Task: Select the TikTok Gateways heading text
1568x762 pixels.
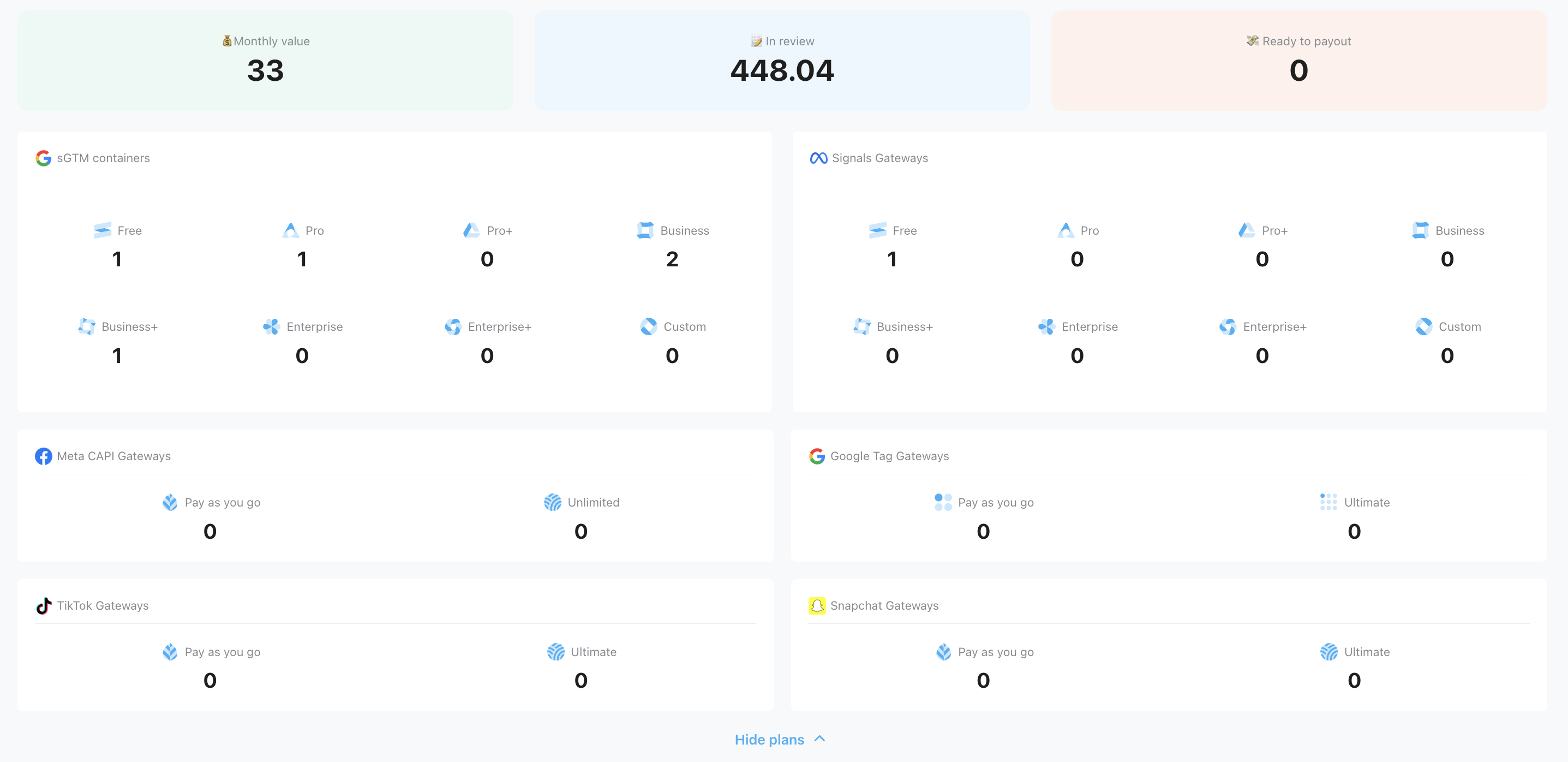Action: coord(103,605)
